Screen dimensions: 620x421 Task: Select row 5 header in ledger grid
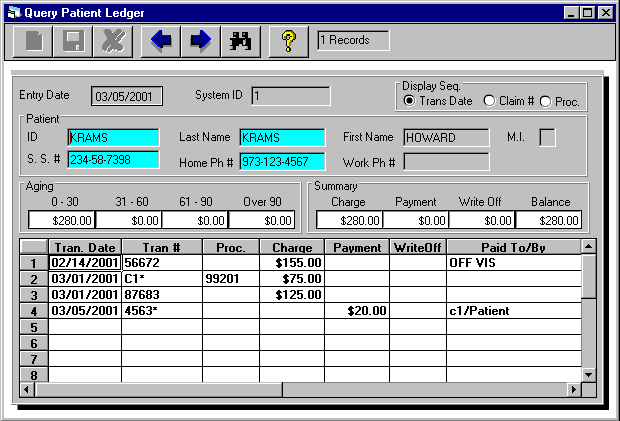pos(34,327)
